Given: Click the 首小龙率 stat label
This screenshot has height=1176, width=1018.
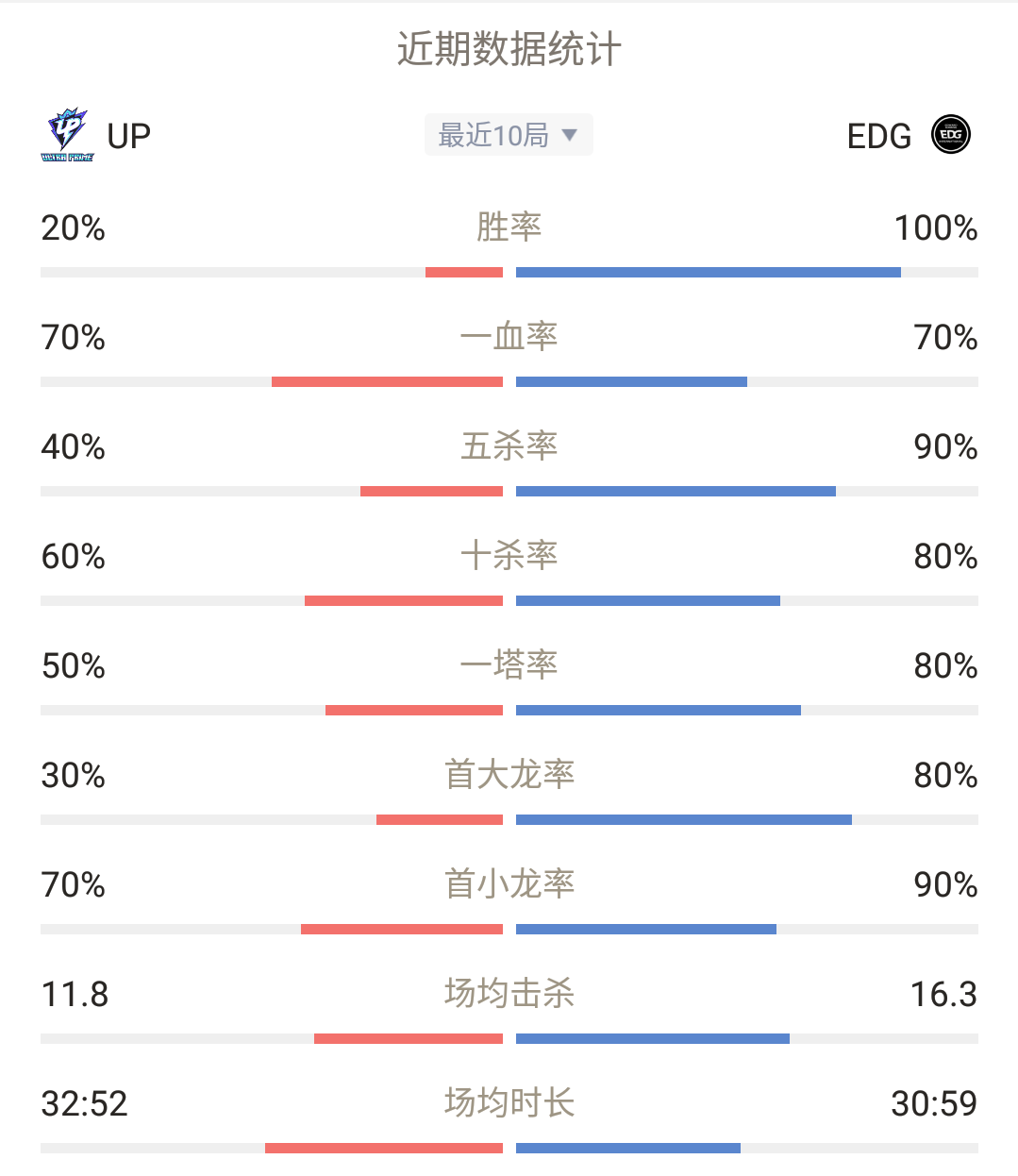Looking at the screenshot, I should tap(509, 883).
